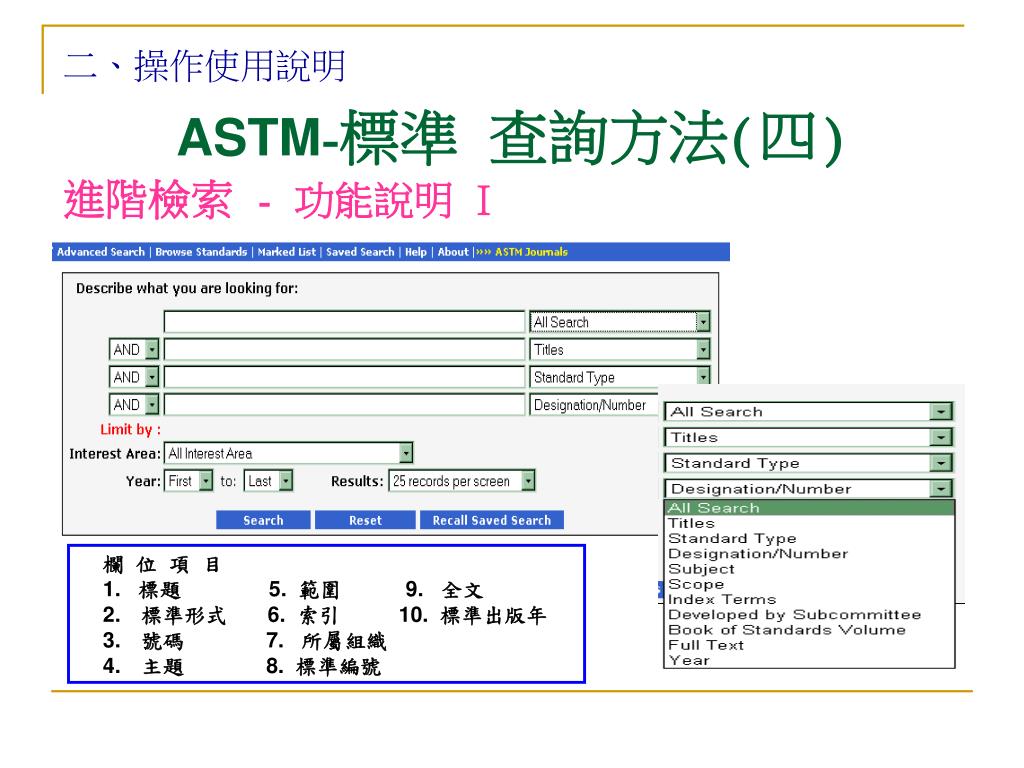Open Saved Search in the navigation bar
The image size is (1024, 768).
[x=360, y=252]
